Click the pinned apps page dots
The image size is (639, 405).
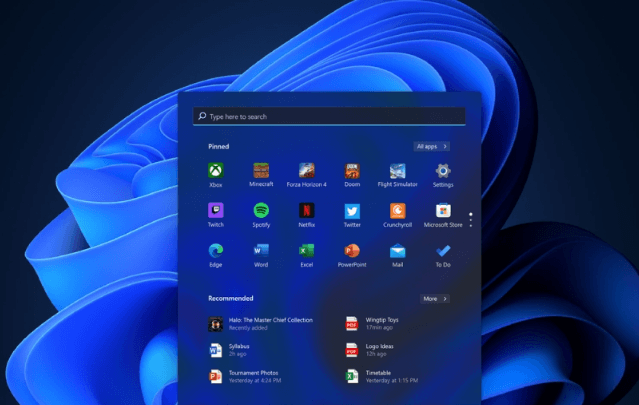(471, 220)
